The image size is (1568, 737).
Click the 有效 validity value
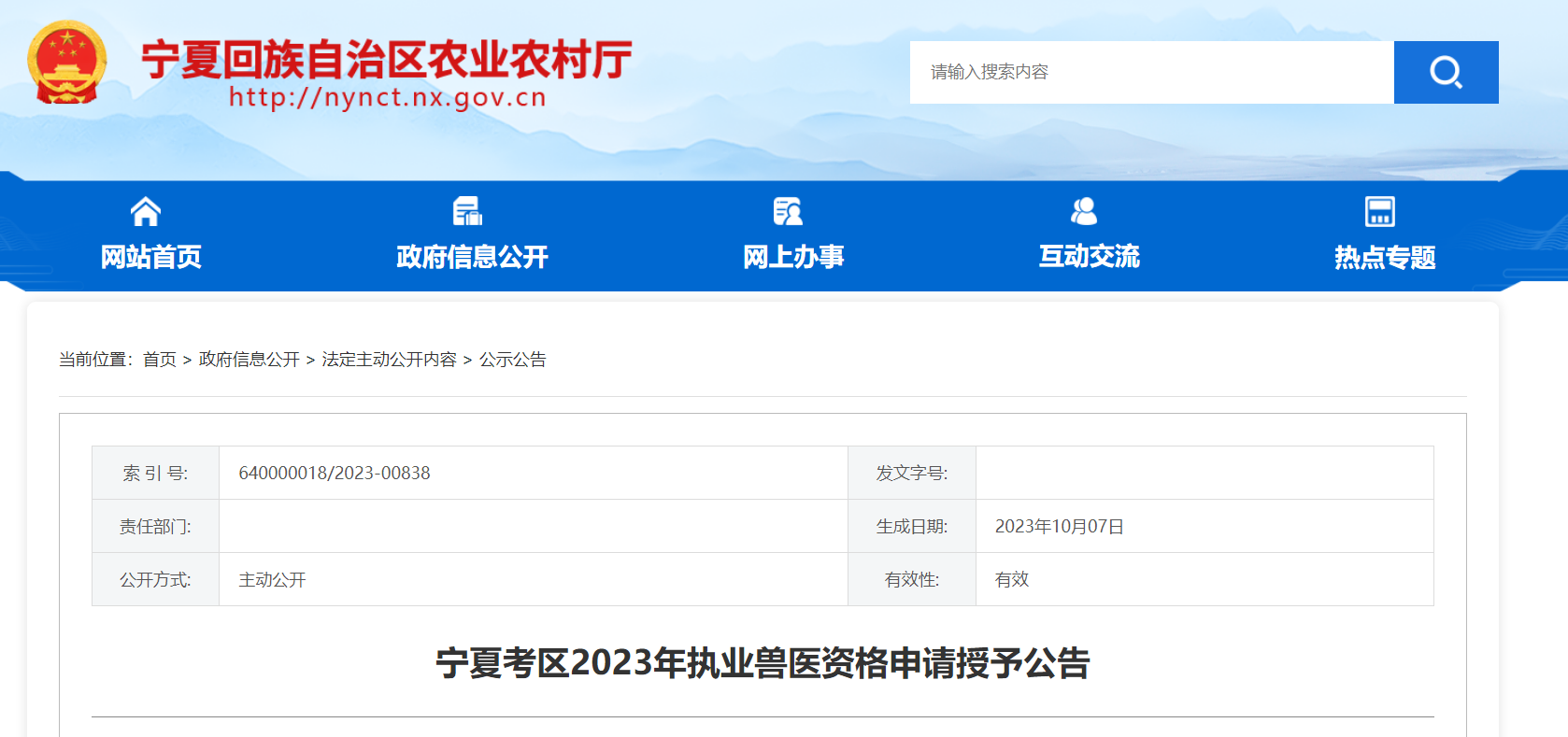pos(1012,580)
